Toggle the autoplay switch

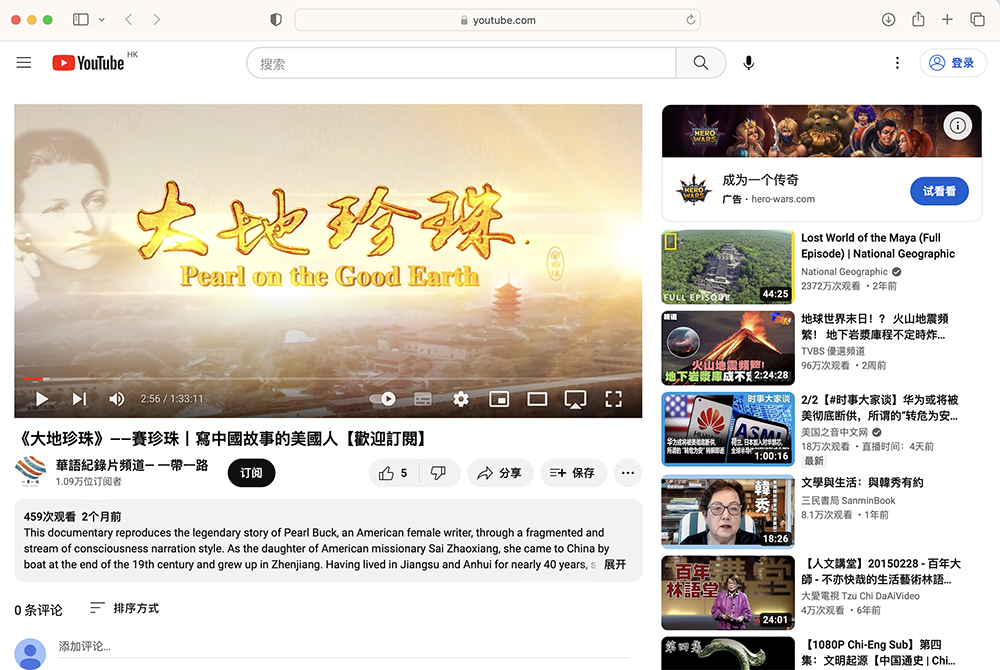(383, 399)
